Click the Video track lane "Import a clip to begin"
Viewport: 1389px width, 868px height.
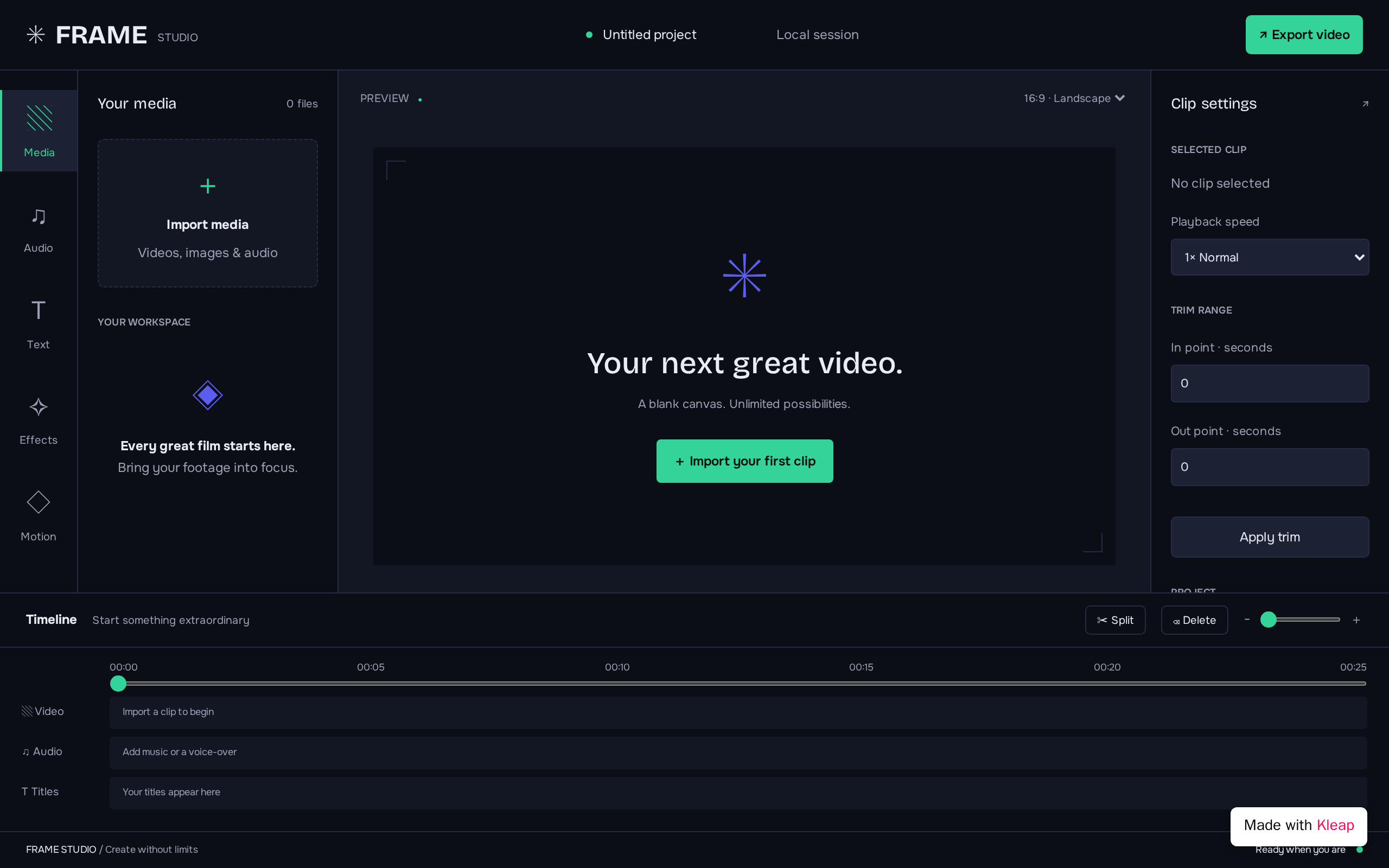[738, 712]
